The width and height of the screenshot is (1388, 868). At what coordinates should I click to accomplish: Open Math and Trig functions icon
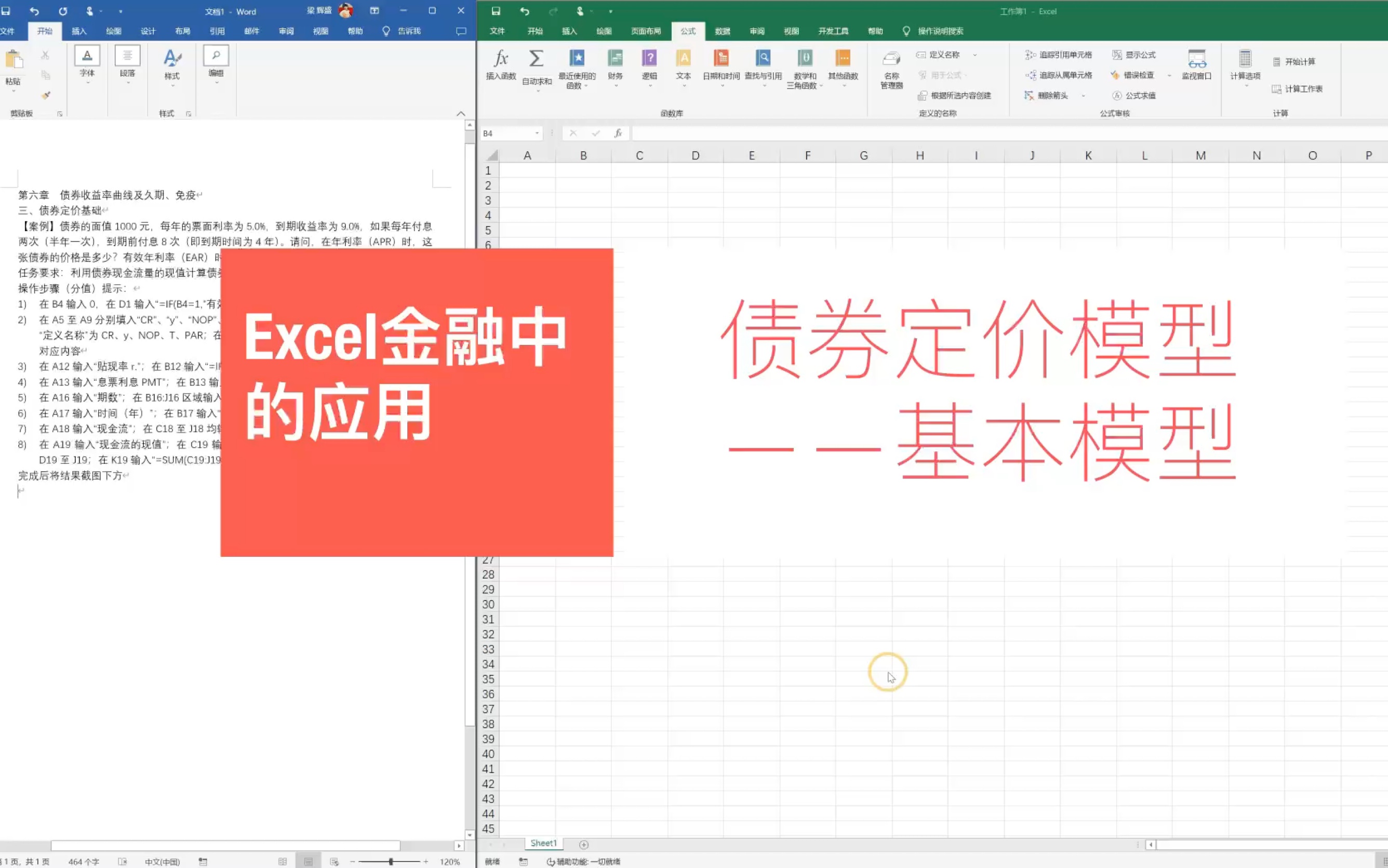pos(805,58)
